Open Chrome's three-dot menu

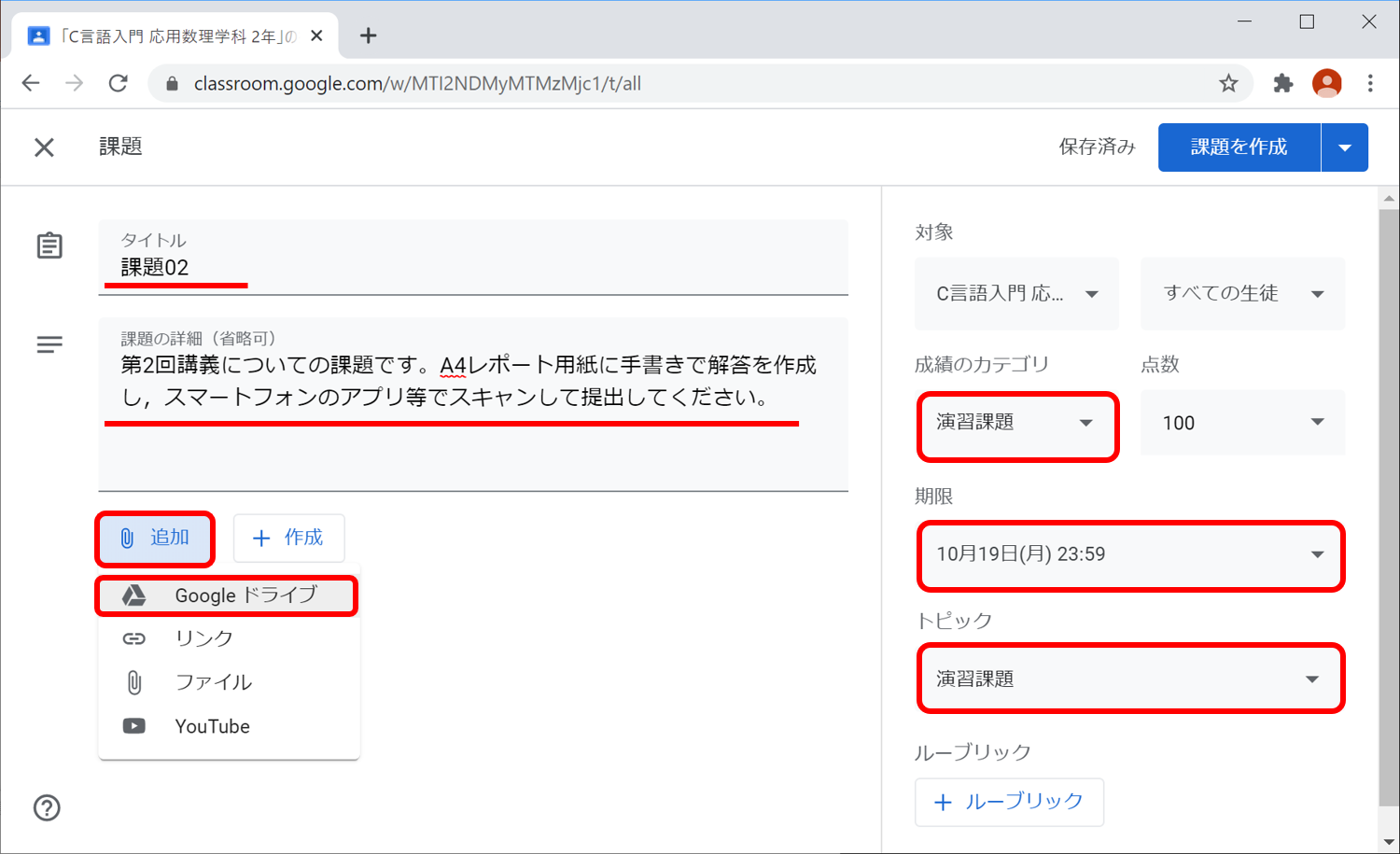(1370, 83)
